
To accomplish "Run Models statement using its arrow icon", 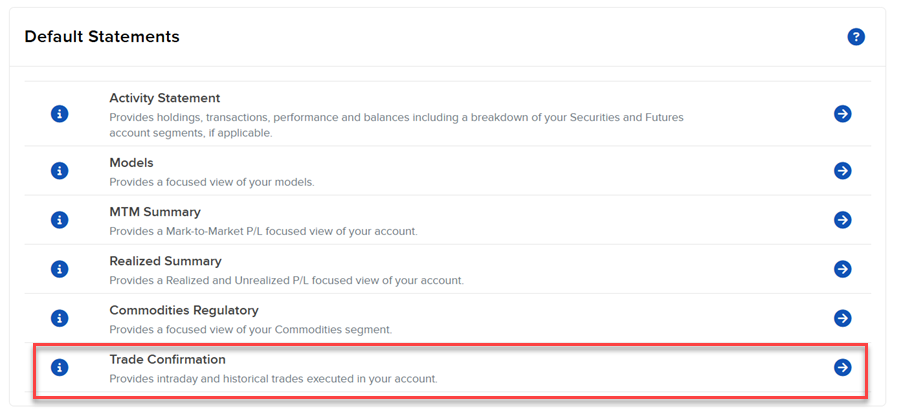I will coord(843,171).
